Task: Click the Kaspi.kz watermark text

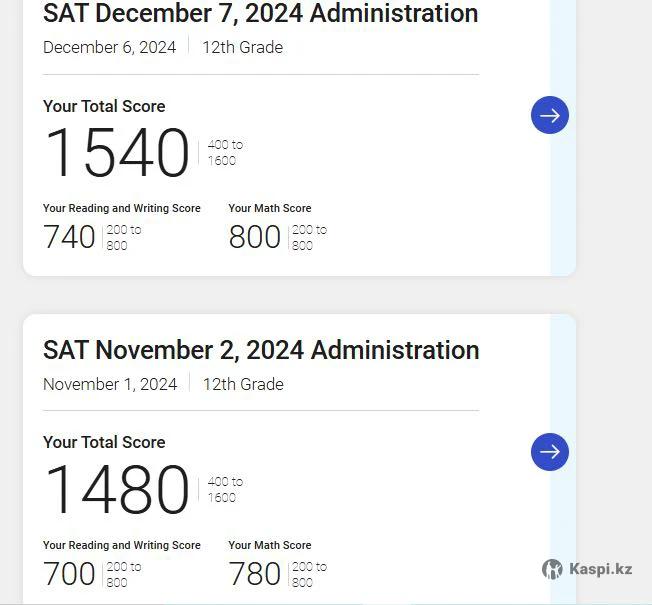Action: click(600, 568)
